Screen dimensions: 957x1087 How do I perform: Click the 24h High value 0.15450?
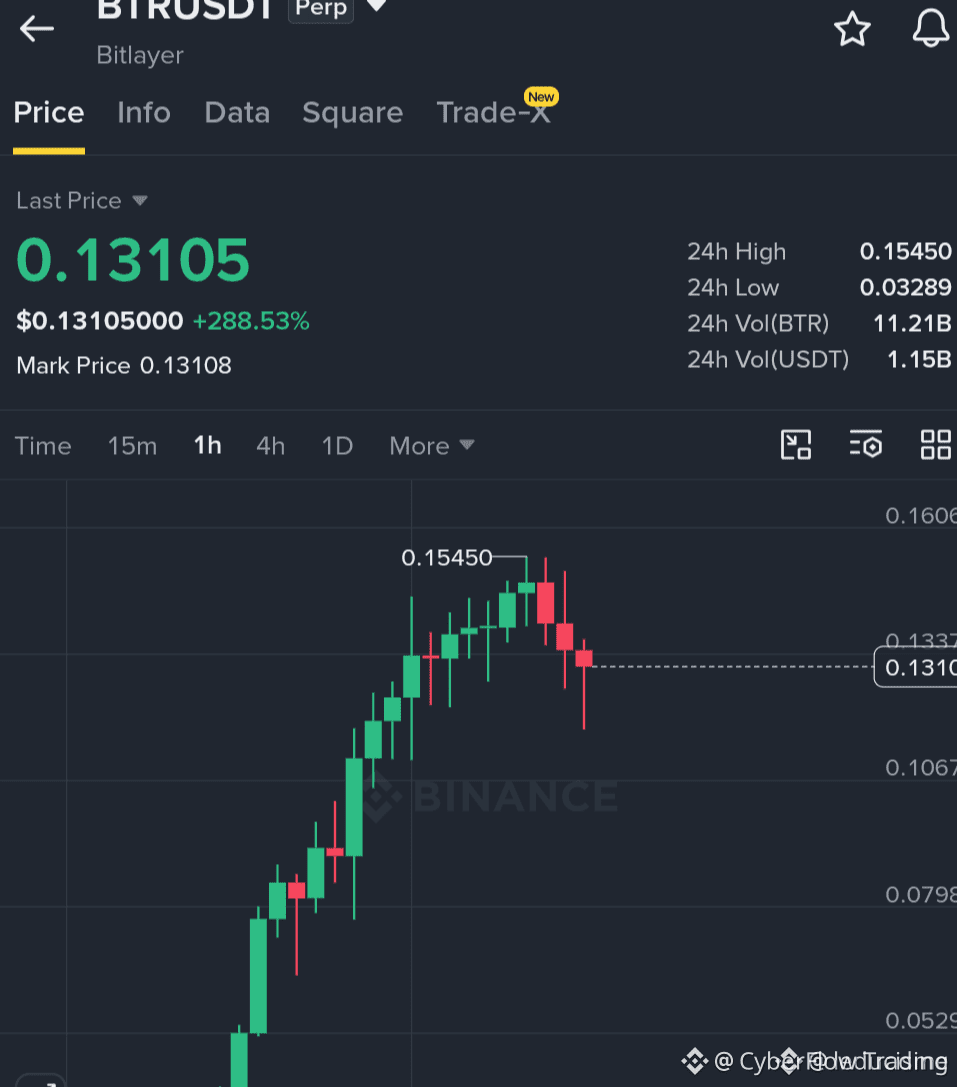click(905, 251)
